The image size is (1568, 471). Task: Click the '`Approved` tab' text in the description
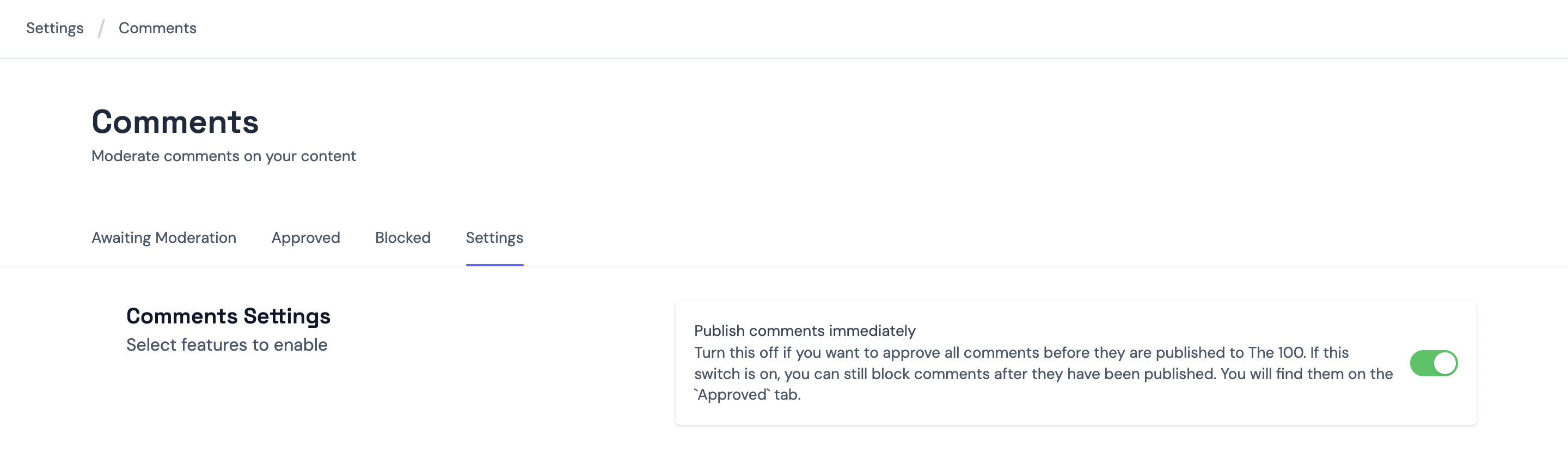click(748, 394)
